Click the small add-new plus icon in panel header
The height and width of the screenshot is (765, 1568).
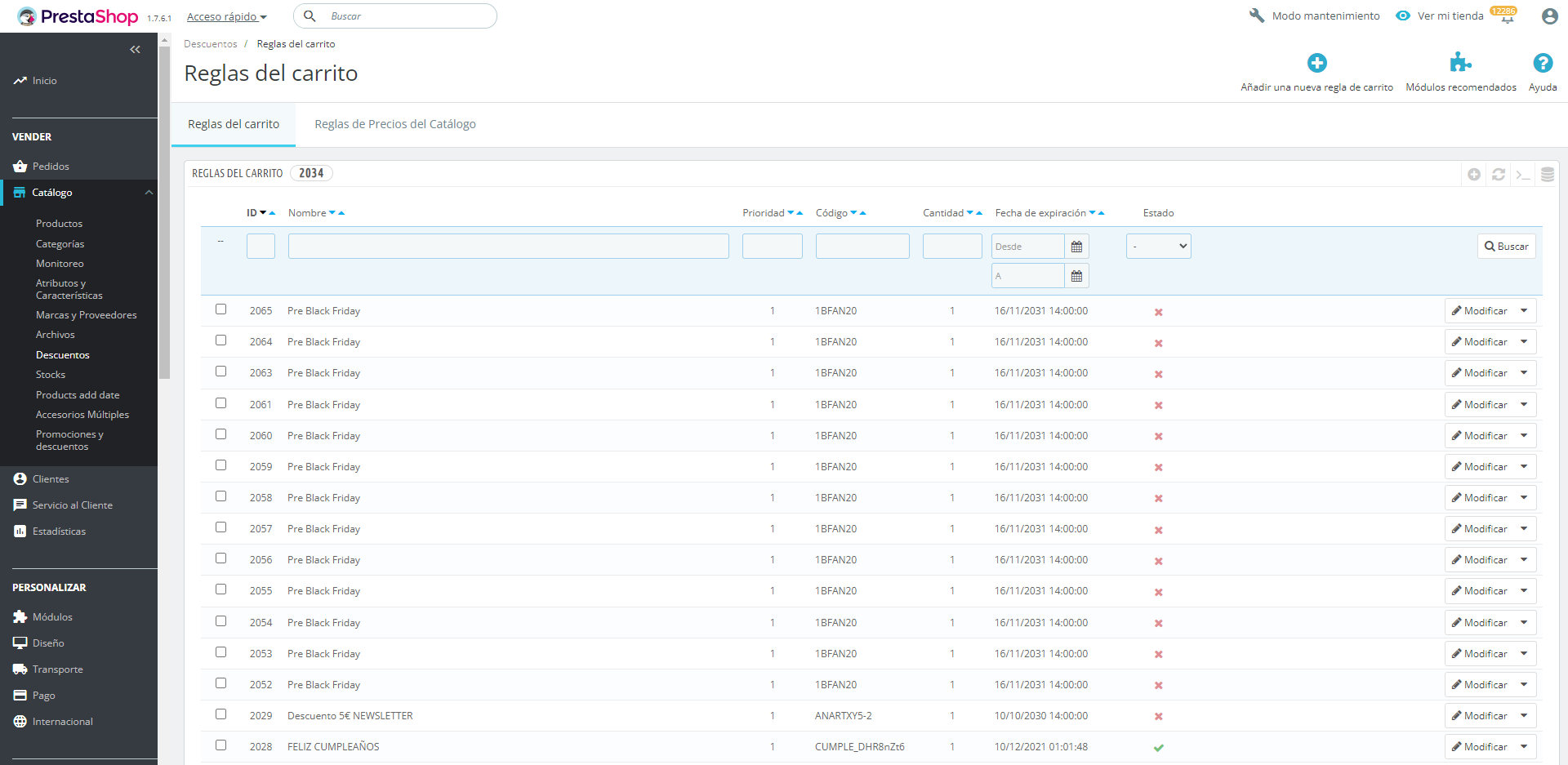1474,174
